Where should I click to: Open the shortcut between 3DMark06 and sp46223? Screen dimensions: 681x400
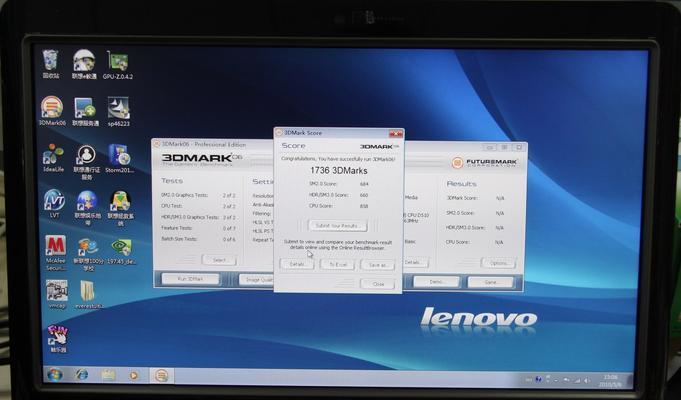[85, 112]
